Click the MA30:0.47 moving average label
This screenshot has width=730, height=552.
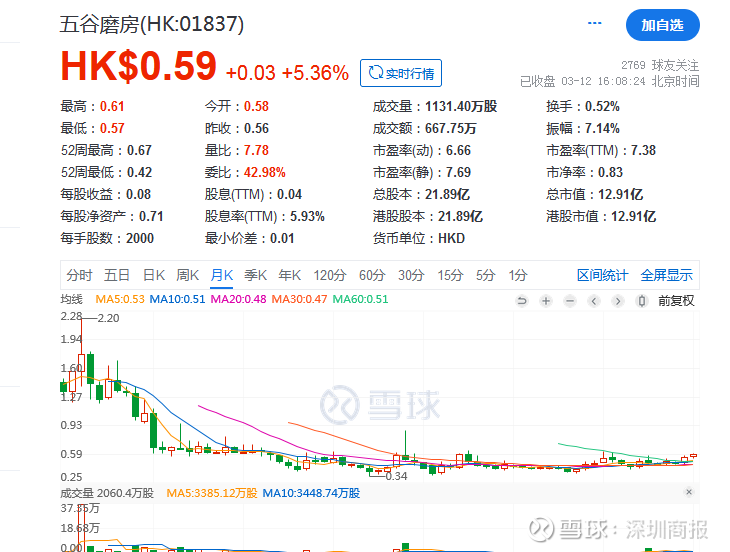pyautogui.click(x=299, y=299)
